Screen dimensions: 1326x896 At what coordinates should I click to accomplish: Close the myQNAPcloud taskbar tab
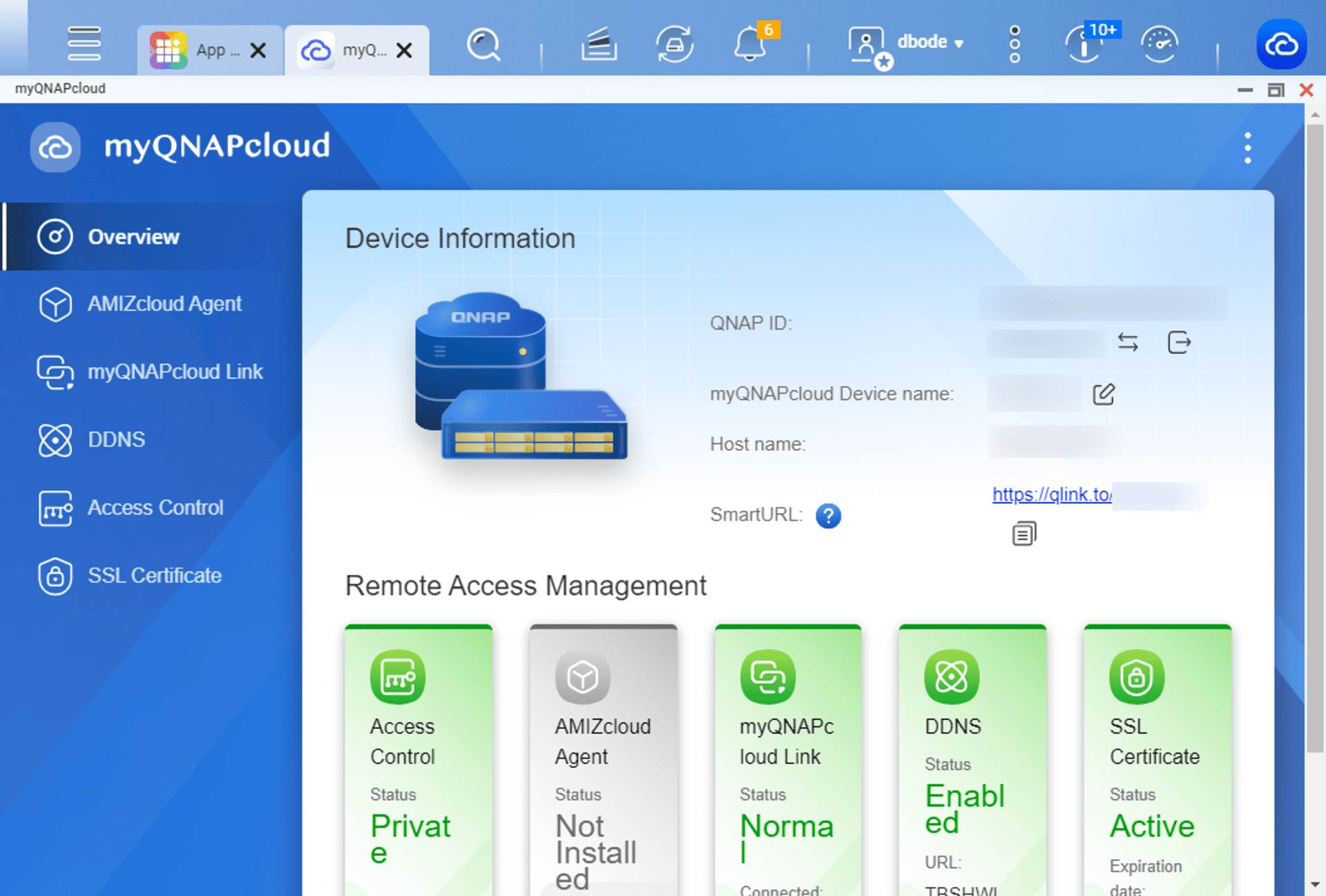pos(405,50)
